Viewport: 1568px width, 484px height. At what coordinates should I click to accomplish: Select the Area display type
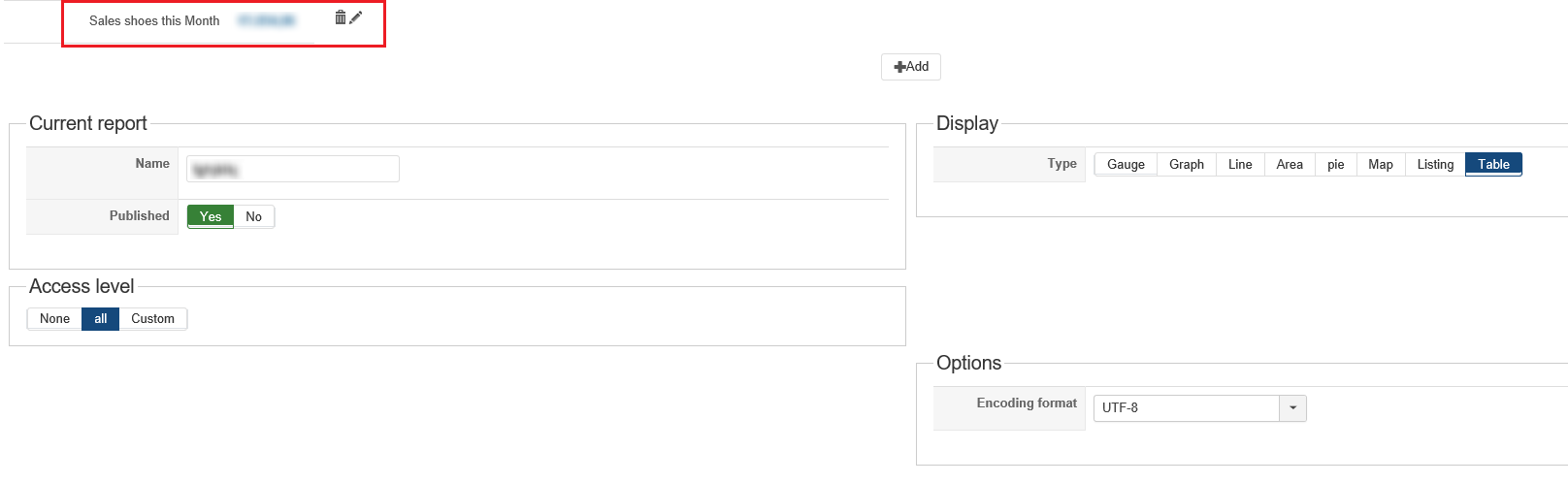1290,165
